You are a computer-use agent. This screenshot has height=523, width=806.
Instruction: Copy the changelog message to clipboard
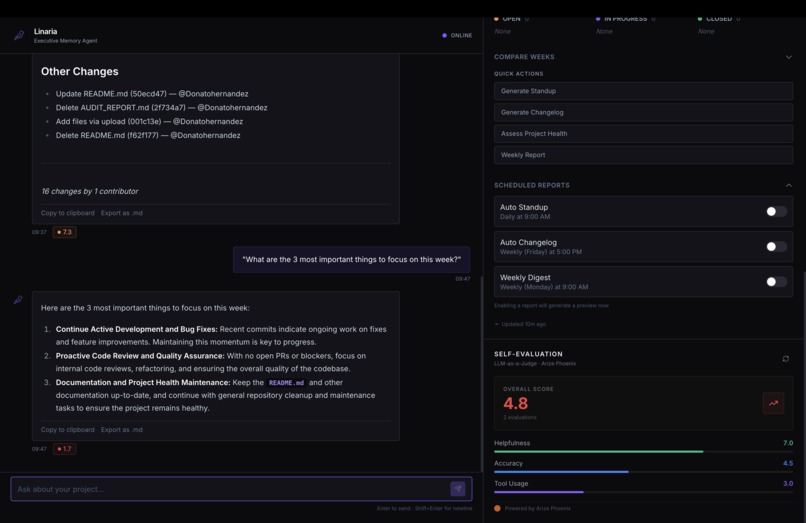click(68, 213)
